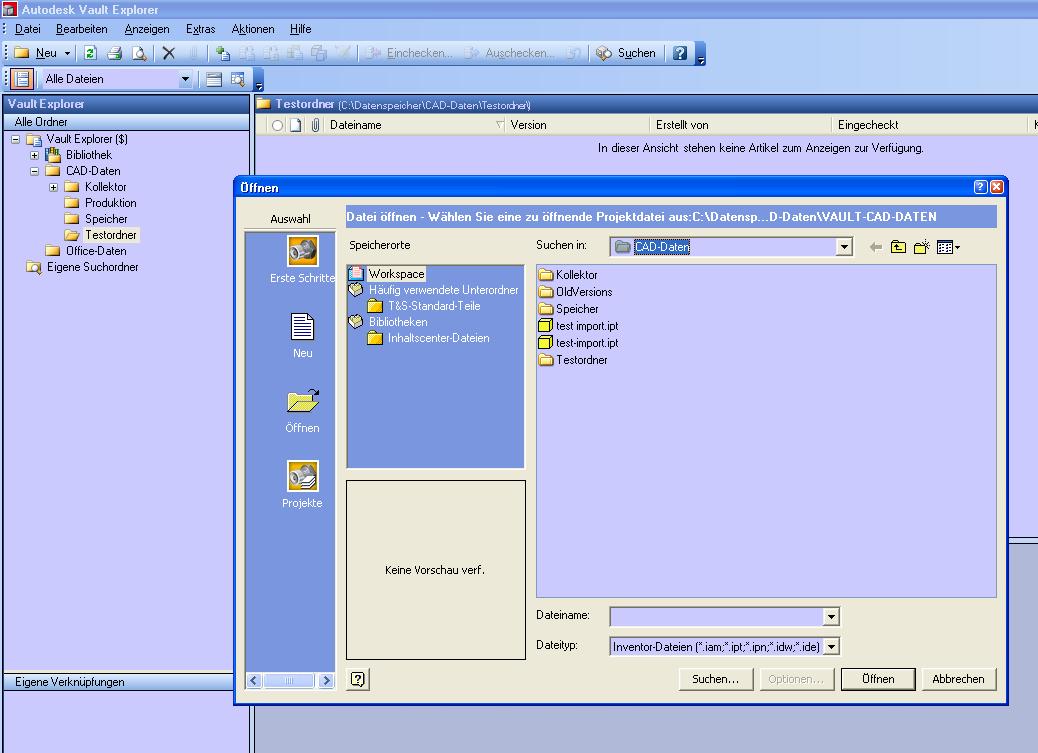Open the Neu dropdown arrow in the toolbar
Screen dimensions: 1038x753
click(x=67, y=54)
